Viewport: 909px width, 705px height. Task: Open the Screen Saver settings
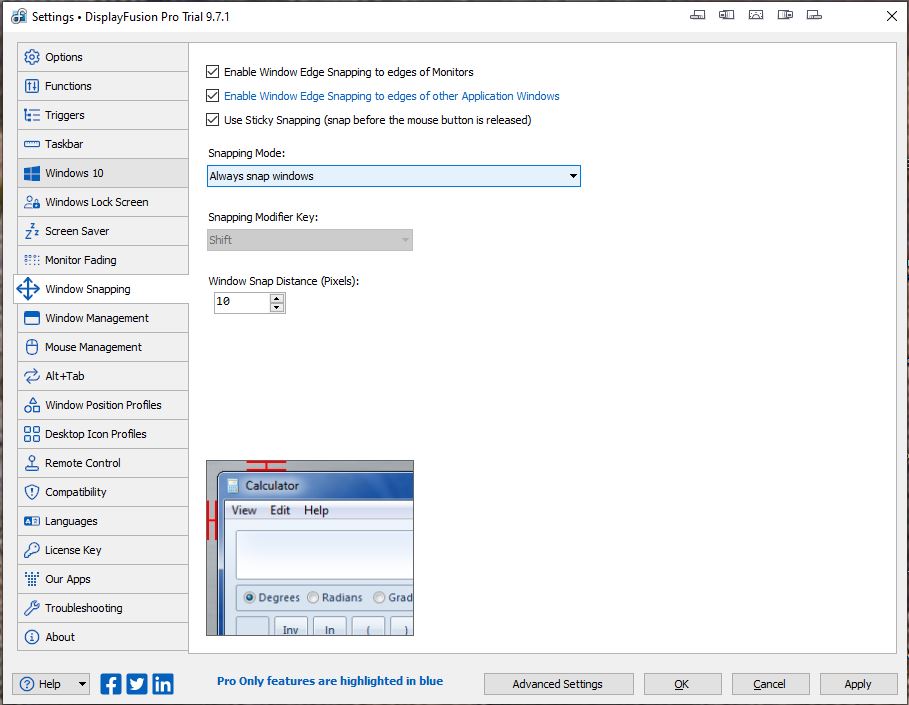pyautogui.click(x=77, y=231)
